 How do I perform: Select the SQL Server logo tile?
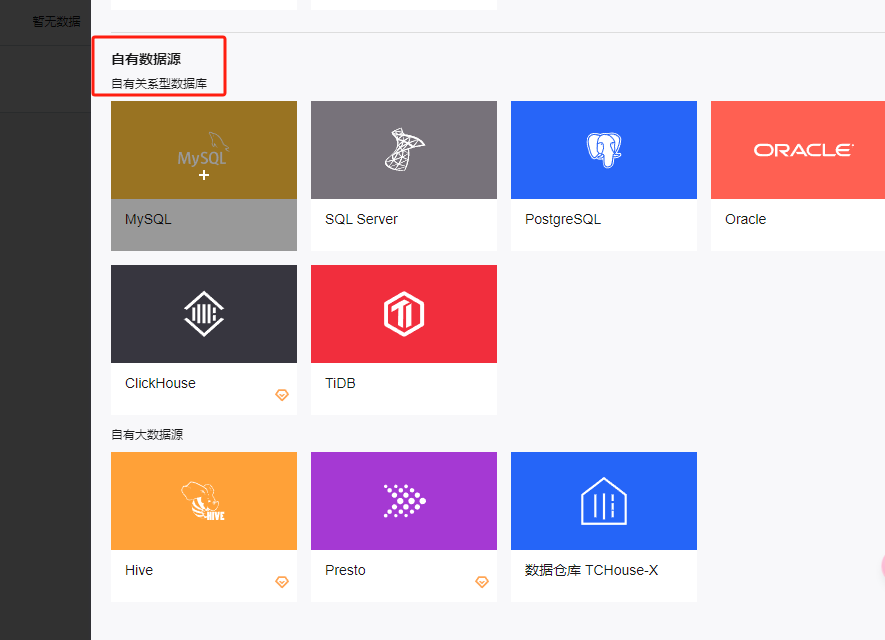[x=404, y=150]
